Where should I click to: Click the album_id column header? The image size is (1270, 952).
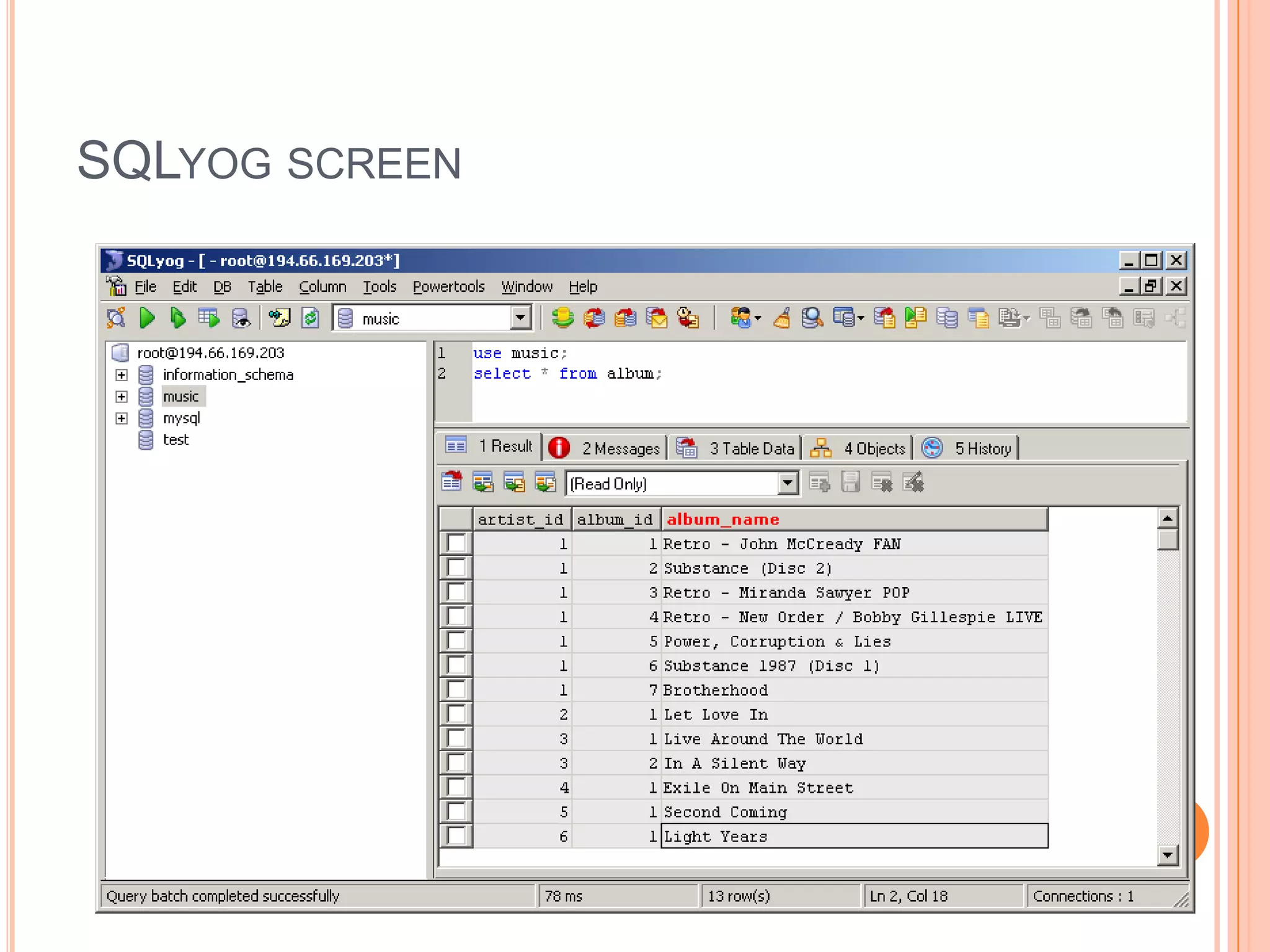pyautogui.click(x=616, y=519)
